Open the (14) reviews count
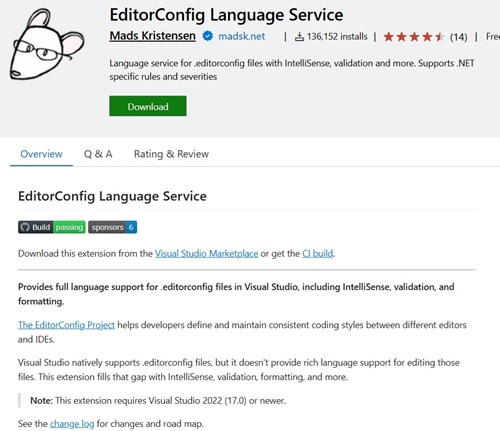The image size is (500, 431). point(458,37)
